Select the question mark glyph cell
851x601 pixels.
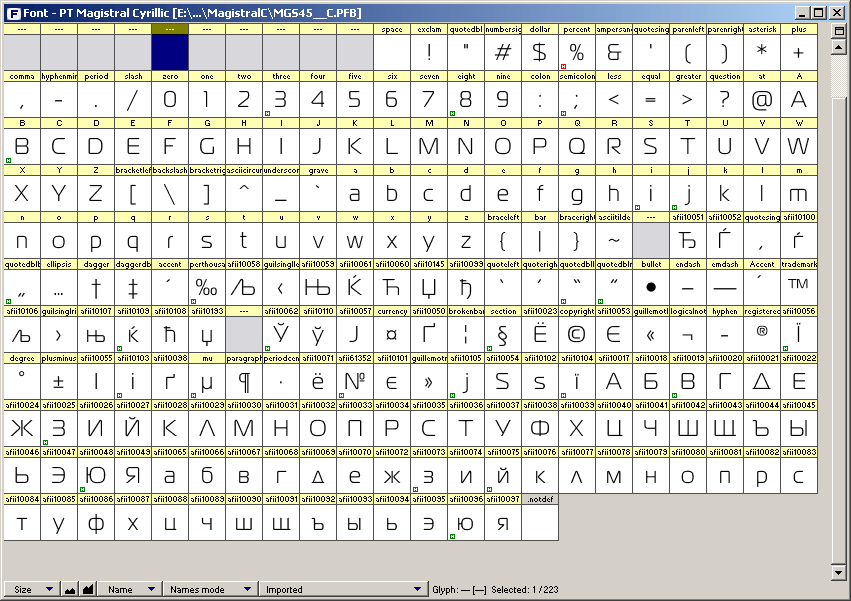click(725, 99)
